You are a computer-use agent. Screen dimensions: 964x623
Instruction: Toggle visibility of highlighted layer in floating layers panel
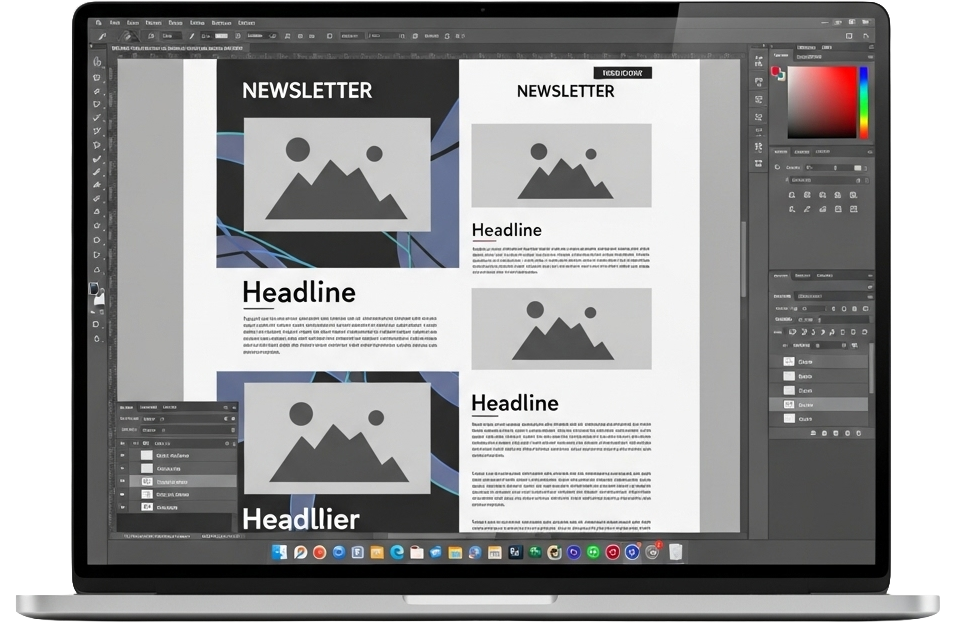click(124, 481)
